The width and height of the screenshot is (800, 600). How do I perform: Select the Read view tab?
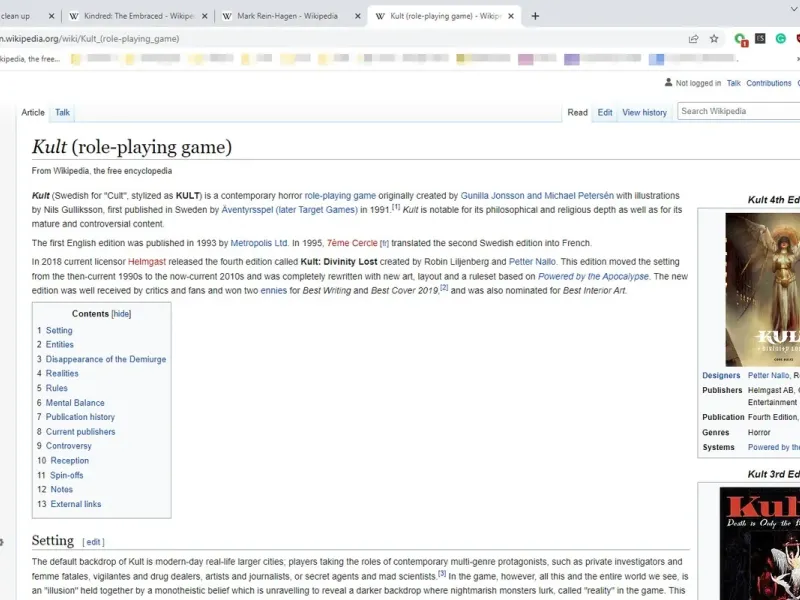click(578, 112)
